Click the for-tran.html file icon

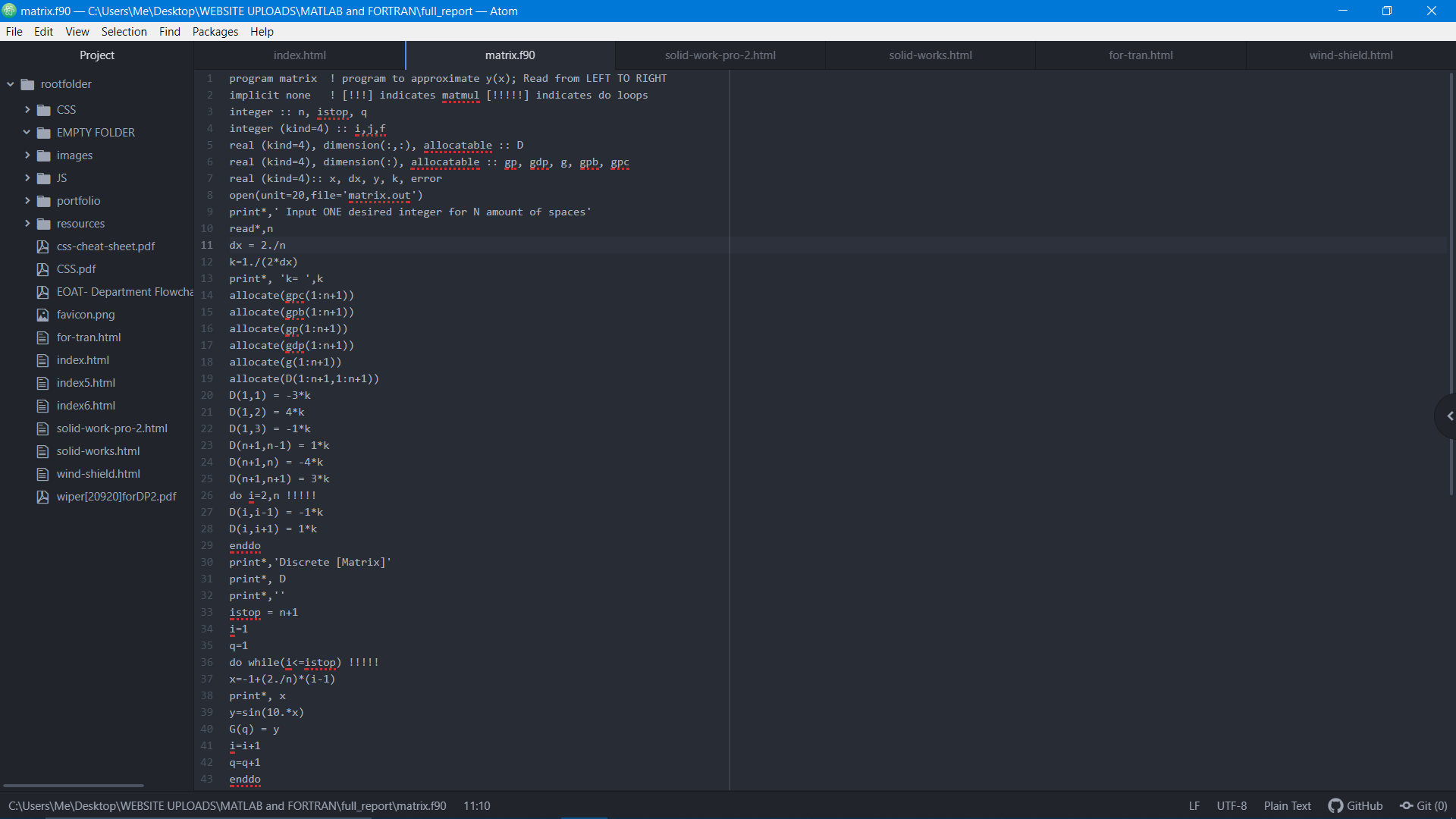(43, 337)
